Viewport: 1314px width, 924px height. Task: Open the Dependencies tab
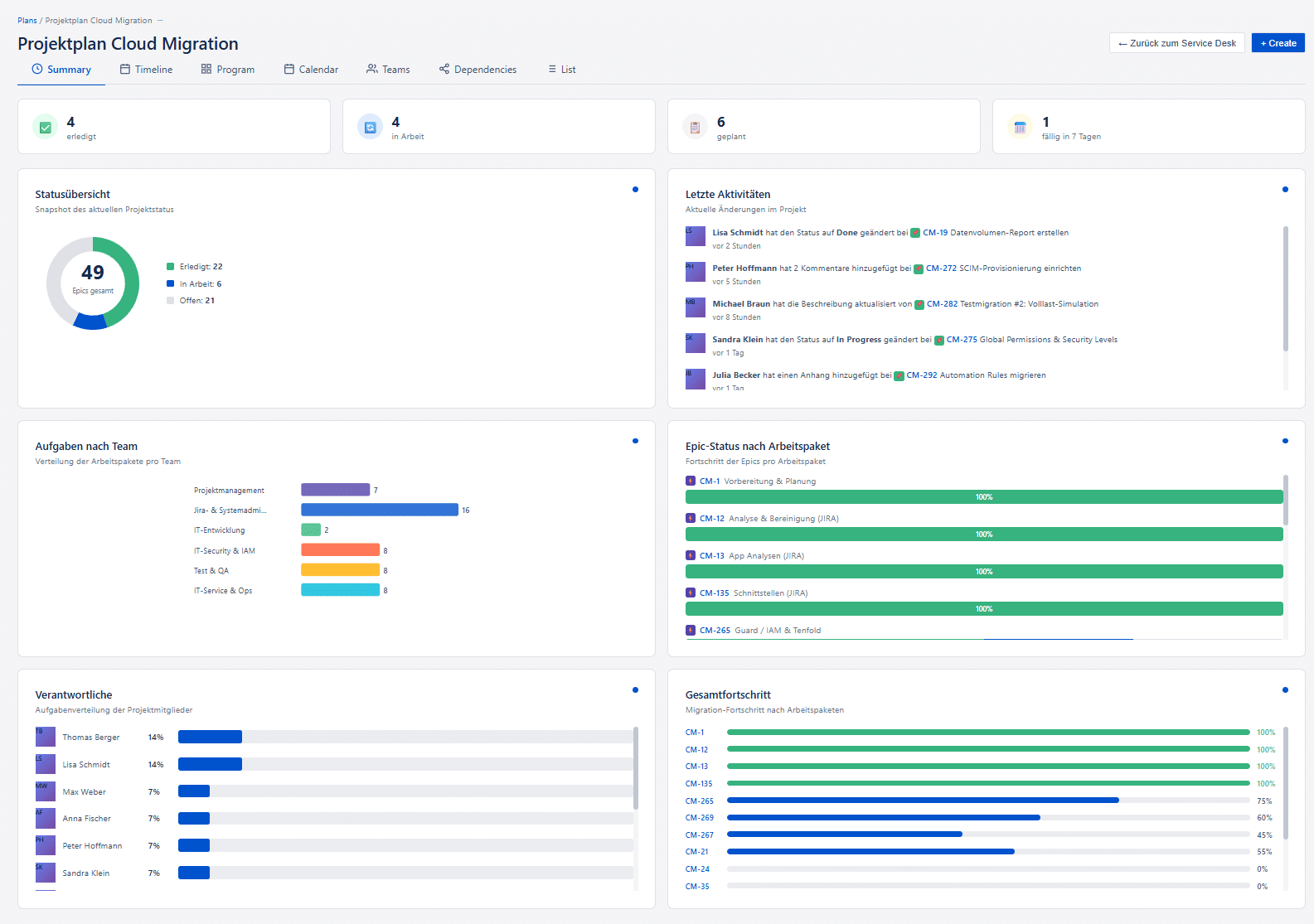tap(478, 70)
